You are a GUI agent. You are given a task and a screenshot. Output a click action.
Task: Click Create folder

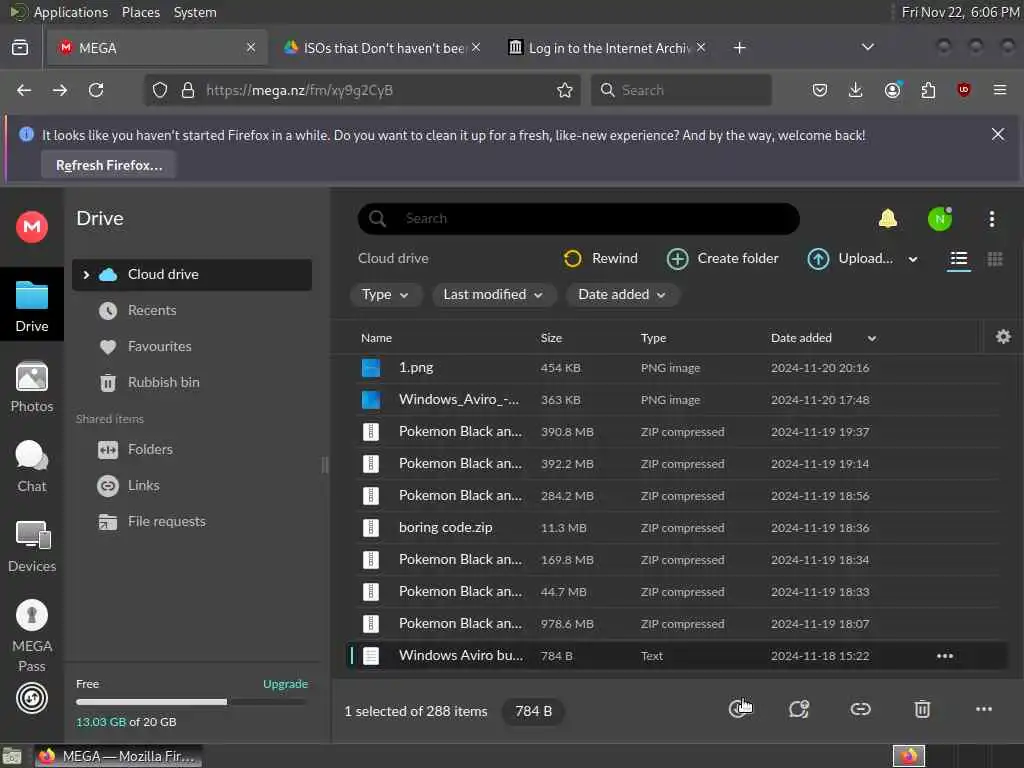(722, 259)
